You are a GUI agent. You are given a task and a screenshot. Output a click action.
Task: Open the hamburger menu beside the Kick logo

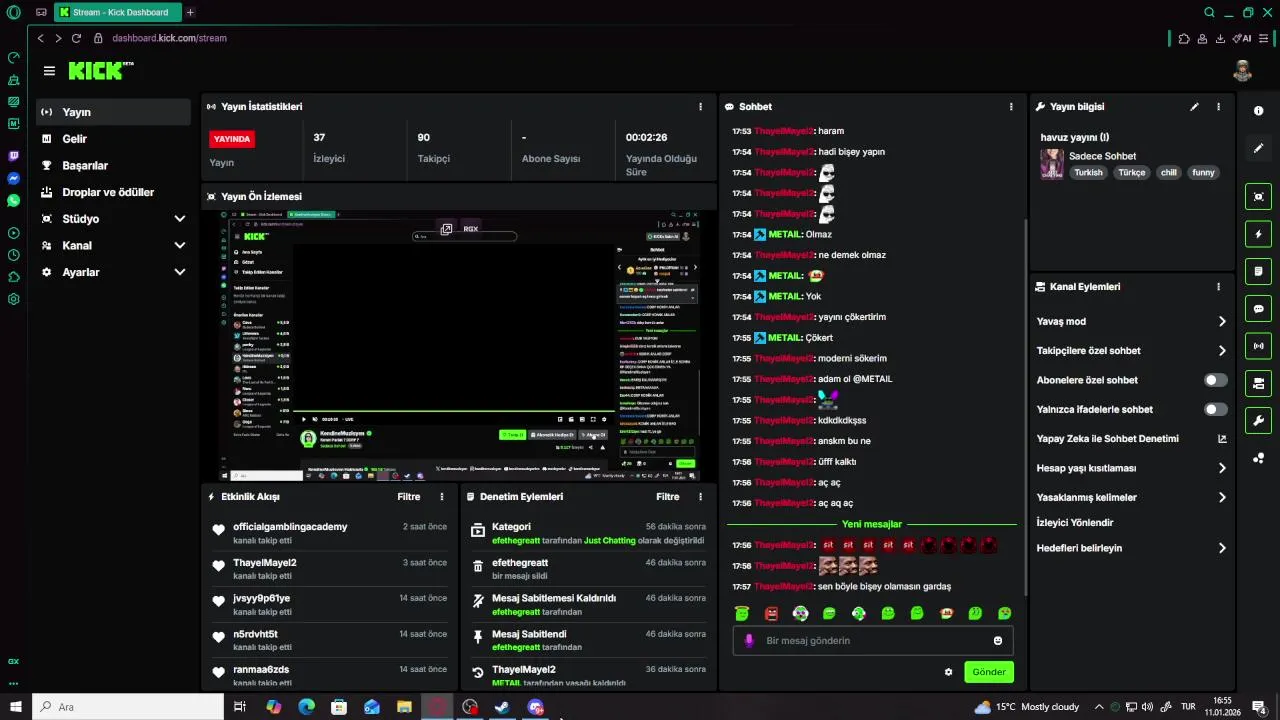point(49,71)
